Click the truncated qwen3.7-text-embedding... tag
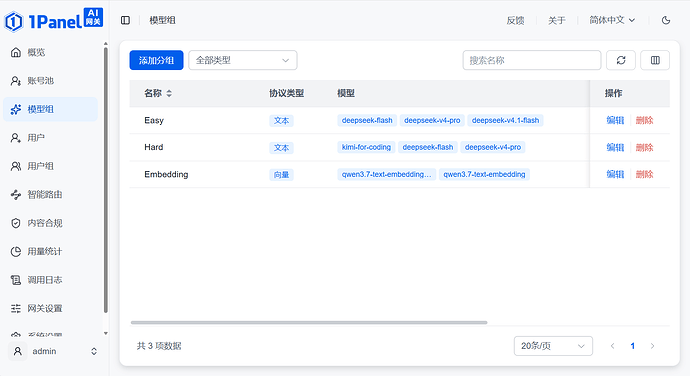This screenshot has width=690, height=376. coord(386,174)
